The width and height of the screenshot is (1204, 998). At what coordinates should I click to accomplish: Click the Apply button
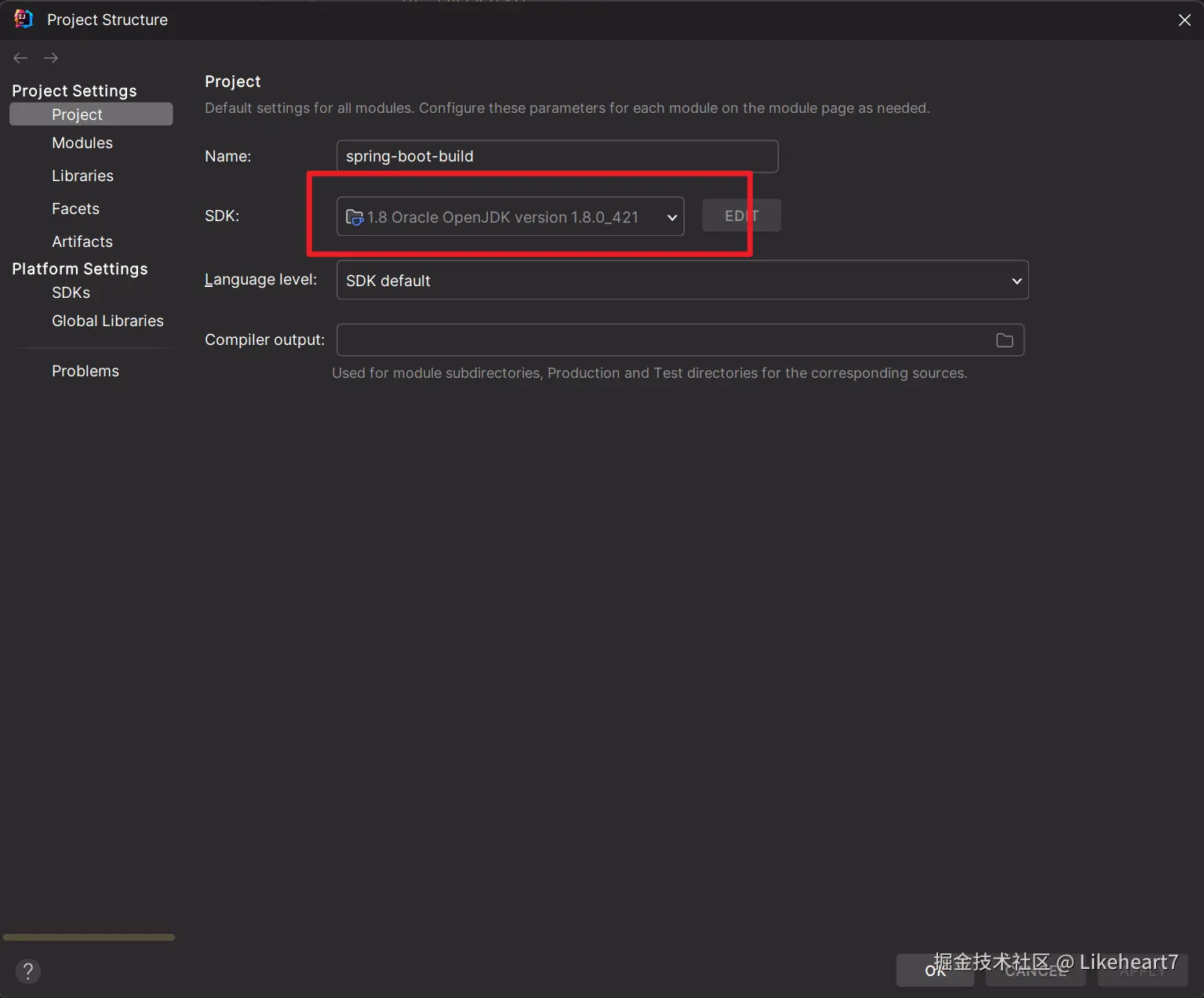point(1142,971)
